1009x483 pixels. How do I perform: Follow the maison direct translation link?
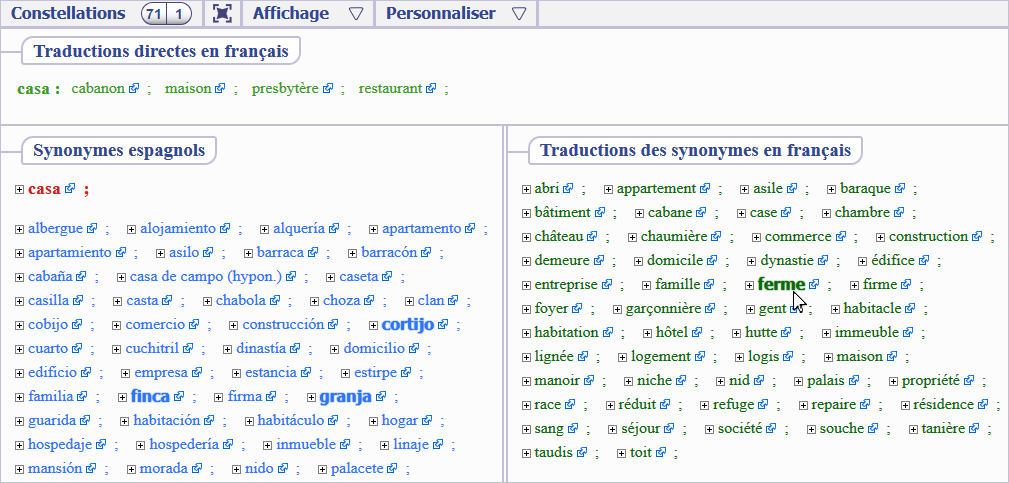[x=188, y=89]
